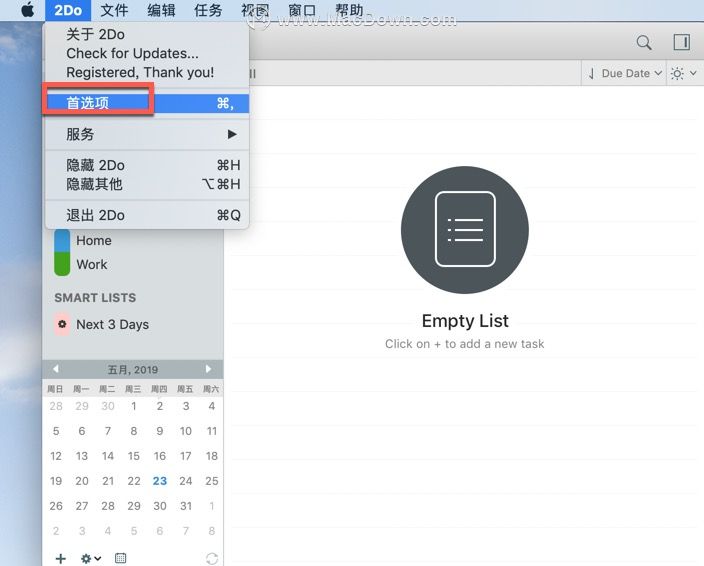
Task: Open the Home list
Action: pos(94,241)
